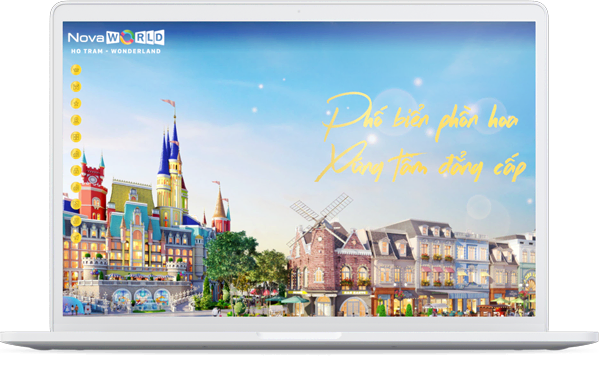Screen dimensions: 600x375
Task: Click the HO TRAM - WONDERLAND subtitle
Action: [116, 51]
